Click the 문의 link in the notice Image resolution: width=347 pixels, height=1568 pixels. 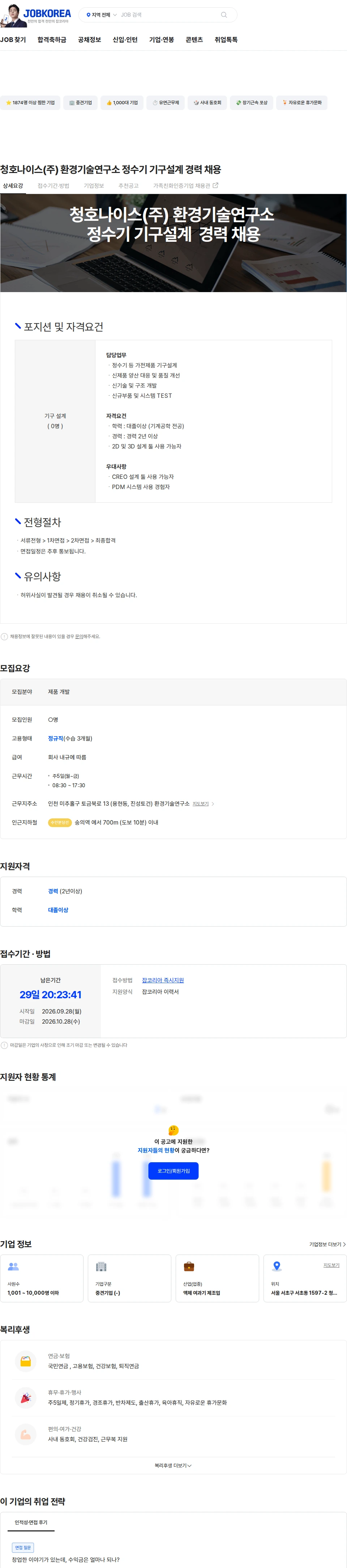coord(79,637)
